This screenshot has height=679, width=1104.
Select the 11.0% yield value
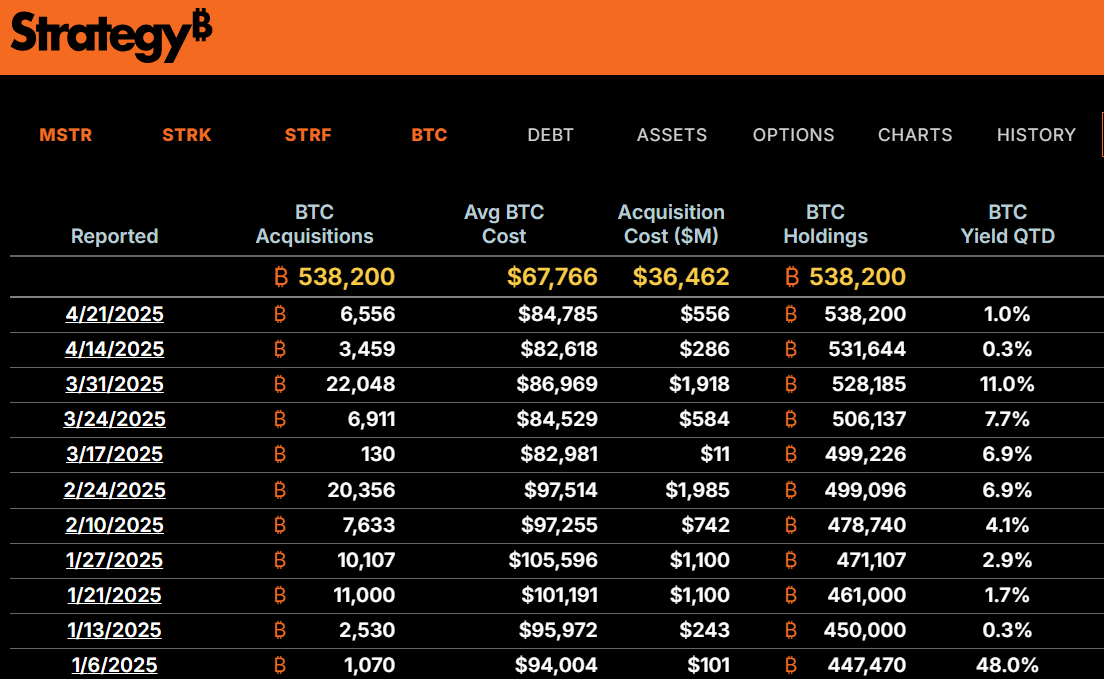pos(1008,385)
